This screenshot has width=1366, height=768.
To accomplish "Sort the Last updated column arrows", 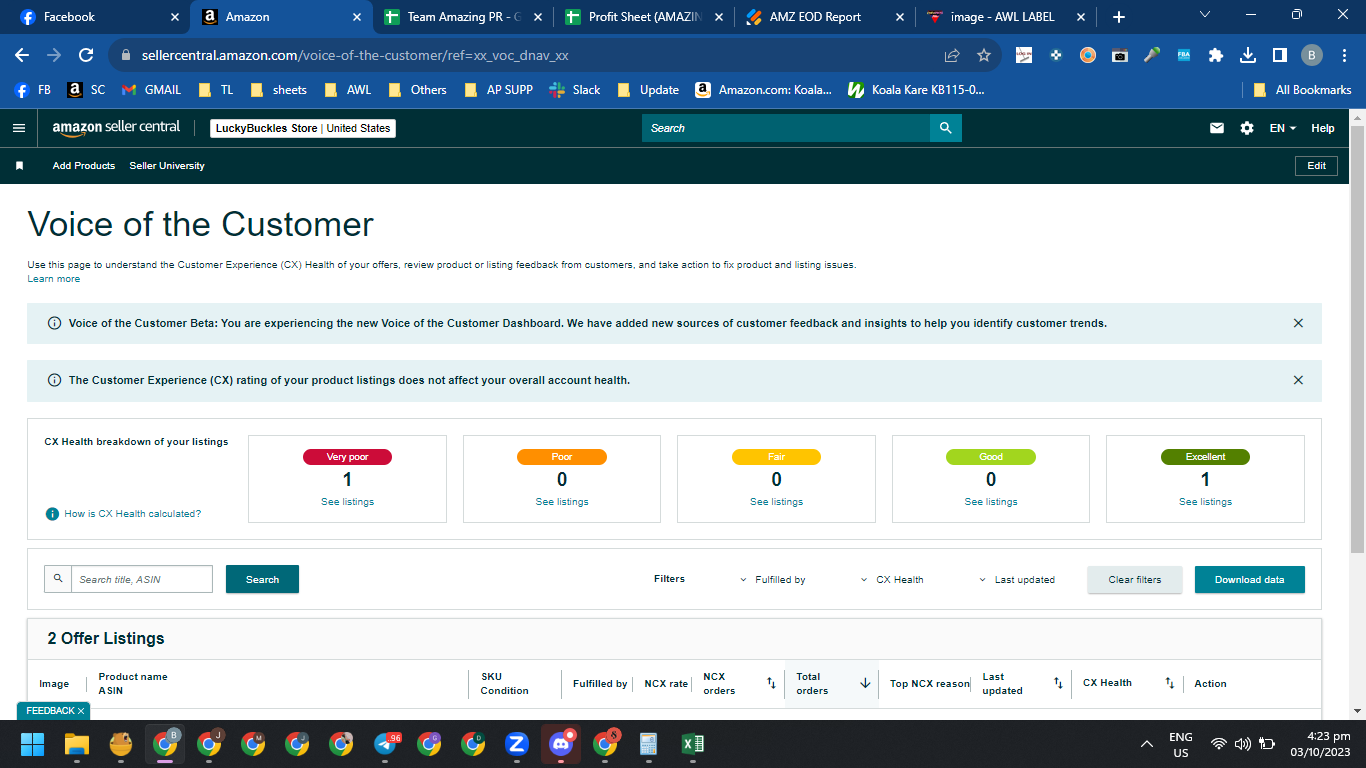I will pos(1058,683).
